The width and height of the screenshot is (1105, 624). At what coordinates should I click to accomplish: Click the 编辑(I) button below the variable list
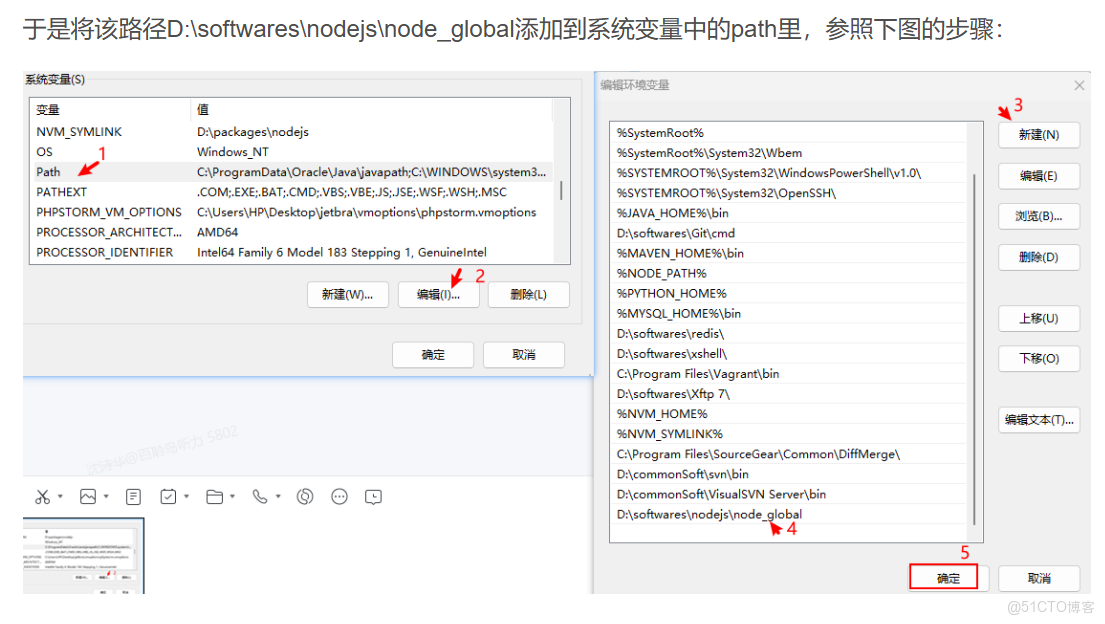(438, 294)
